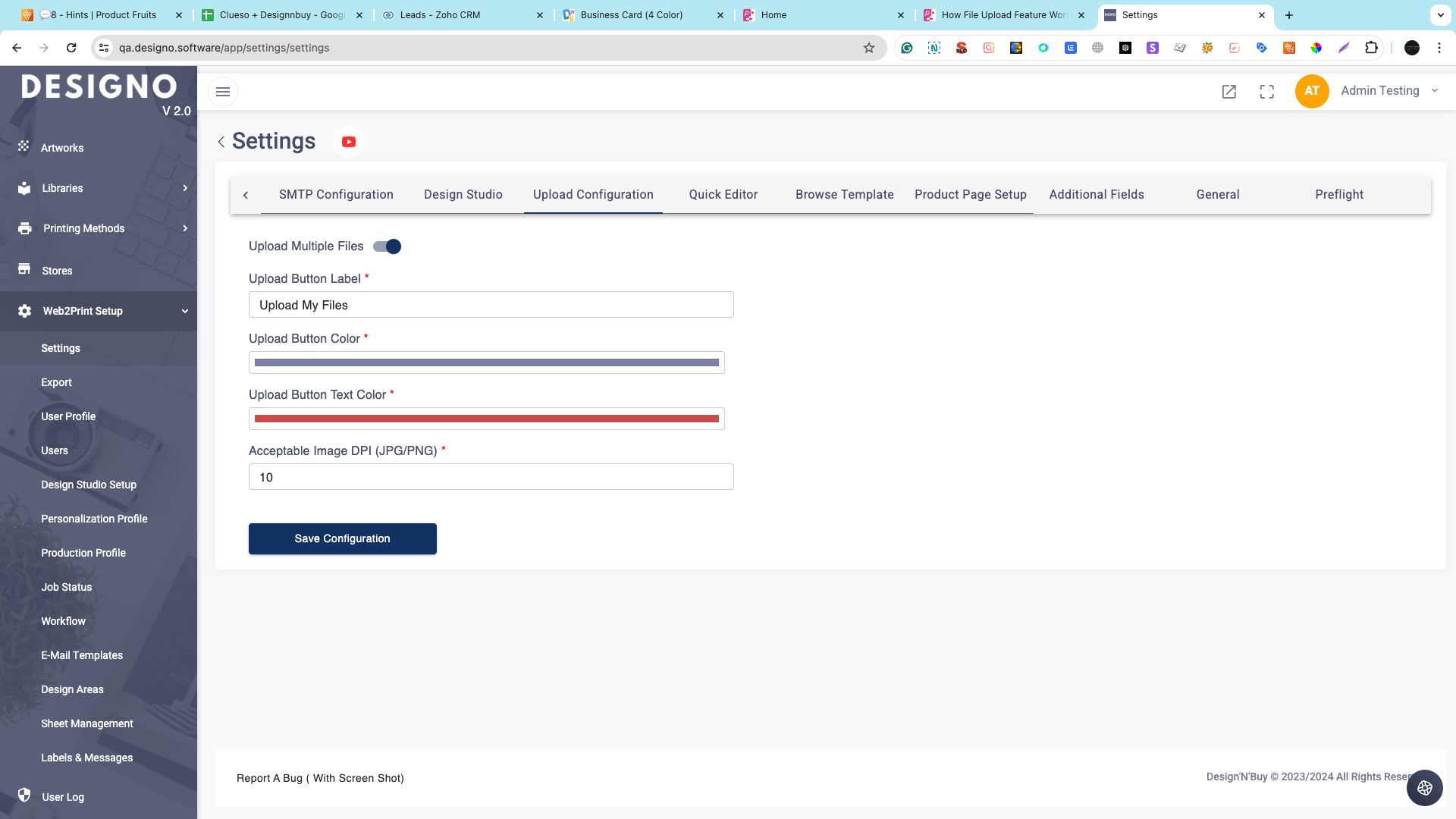Viewport: 1456px width, 819px height.
Task: Click the AT user avatar
Action: 1312,91
